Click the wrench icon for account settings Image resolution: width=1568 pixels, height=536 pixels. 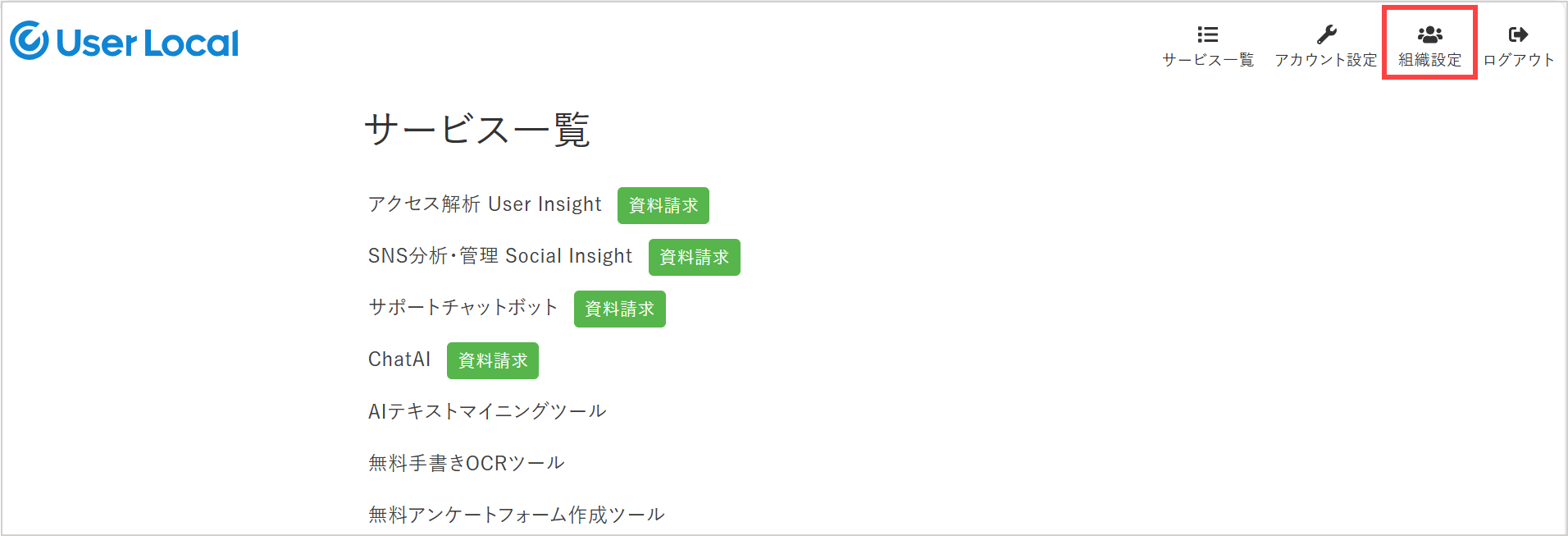click(1326, 34)
